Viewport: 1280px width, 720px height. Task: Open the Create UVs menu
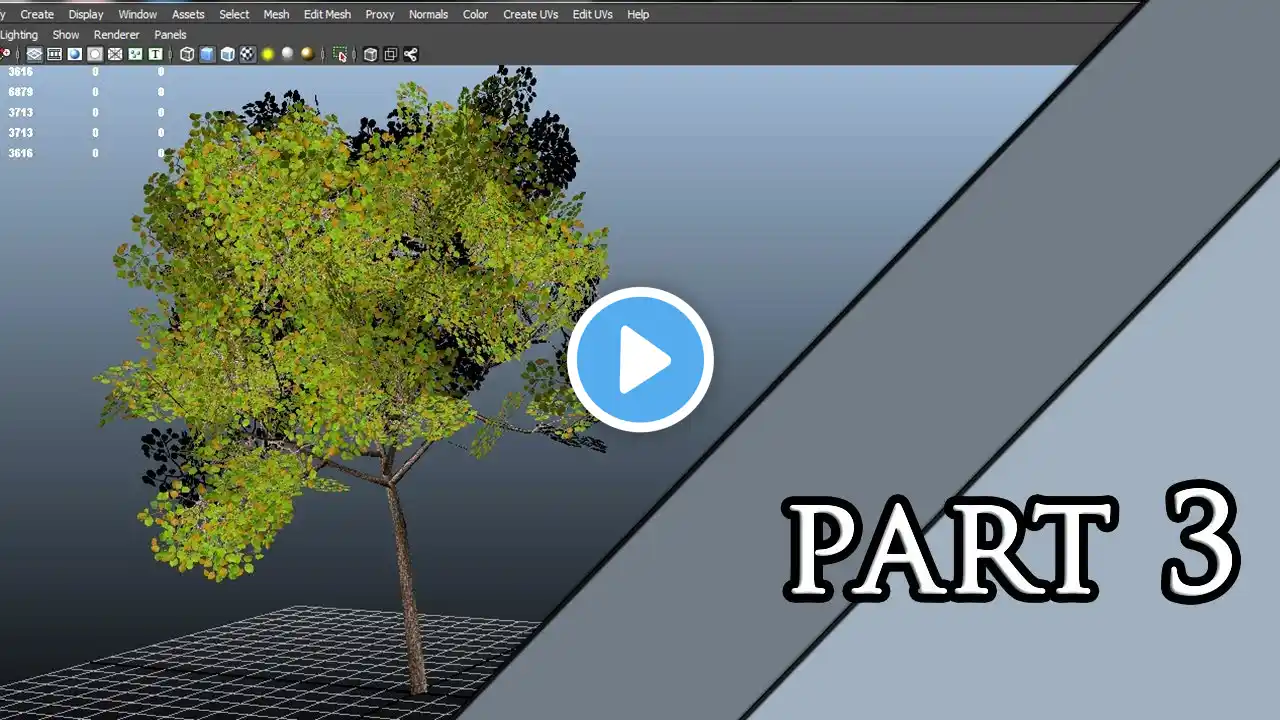coord(530,14)
